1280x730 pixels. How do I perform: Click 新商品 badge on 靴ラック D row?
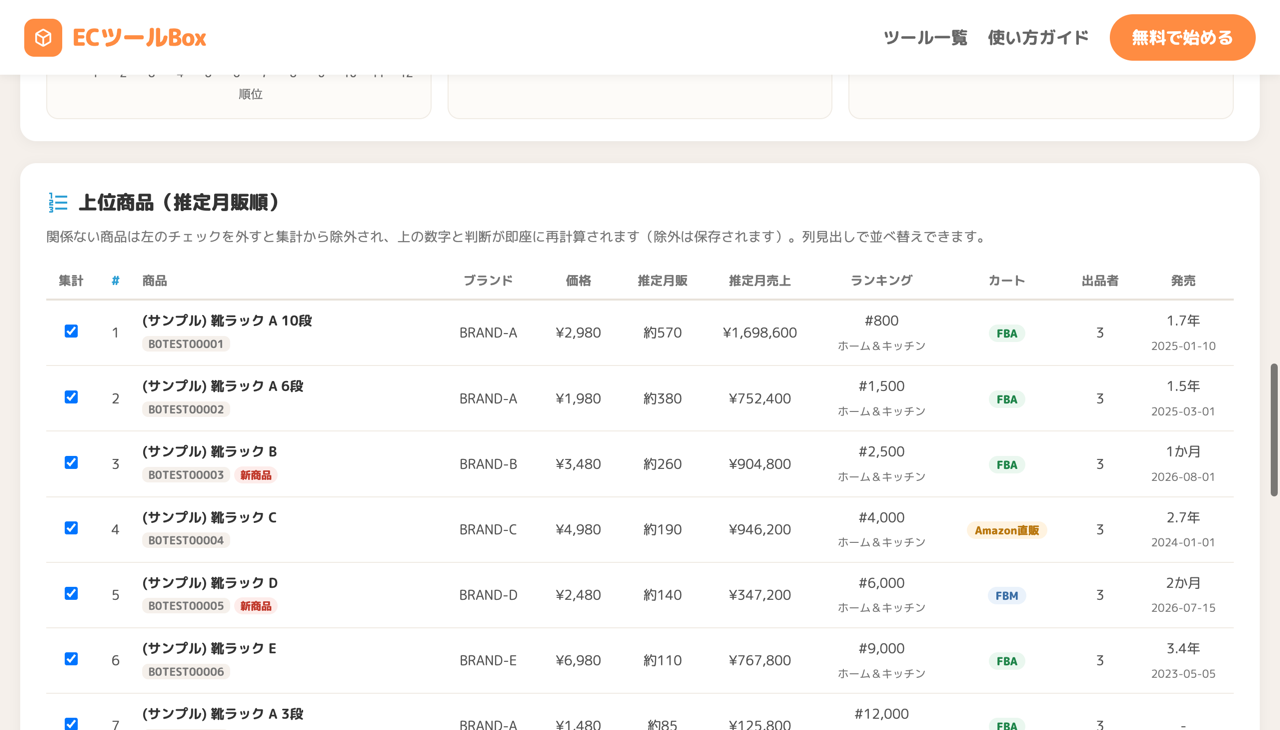(256, 606)
